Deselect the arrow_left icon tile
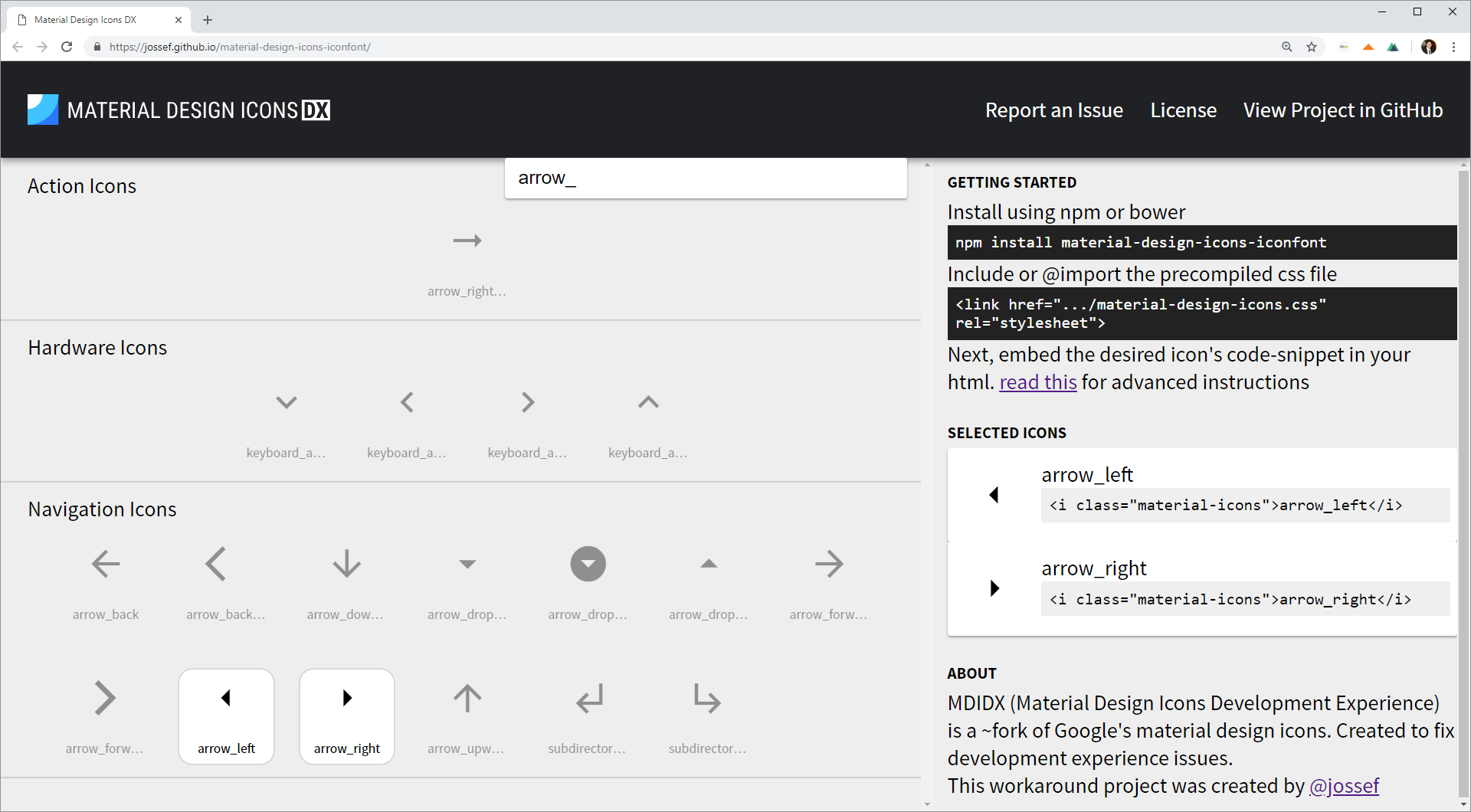This screenshot has width=1471, height=812. click(x=226, y=716)
